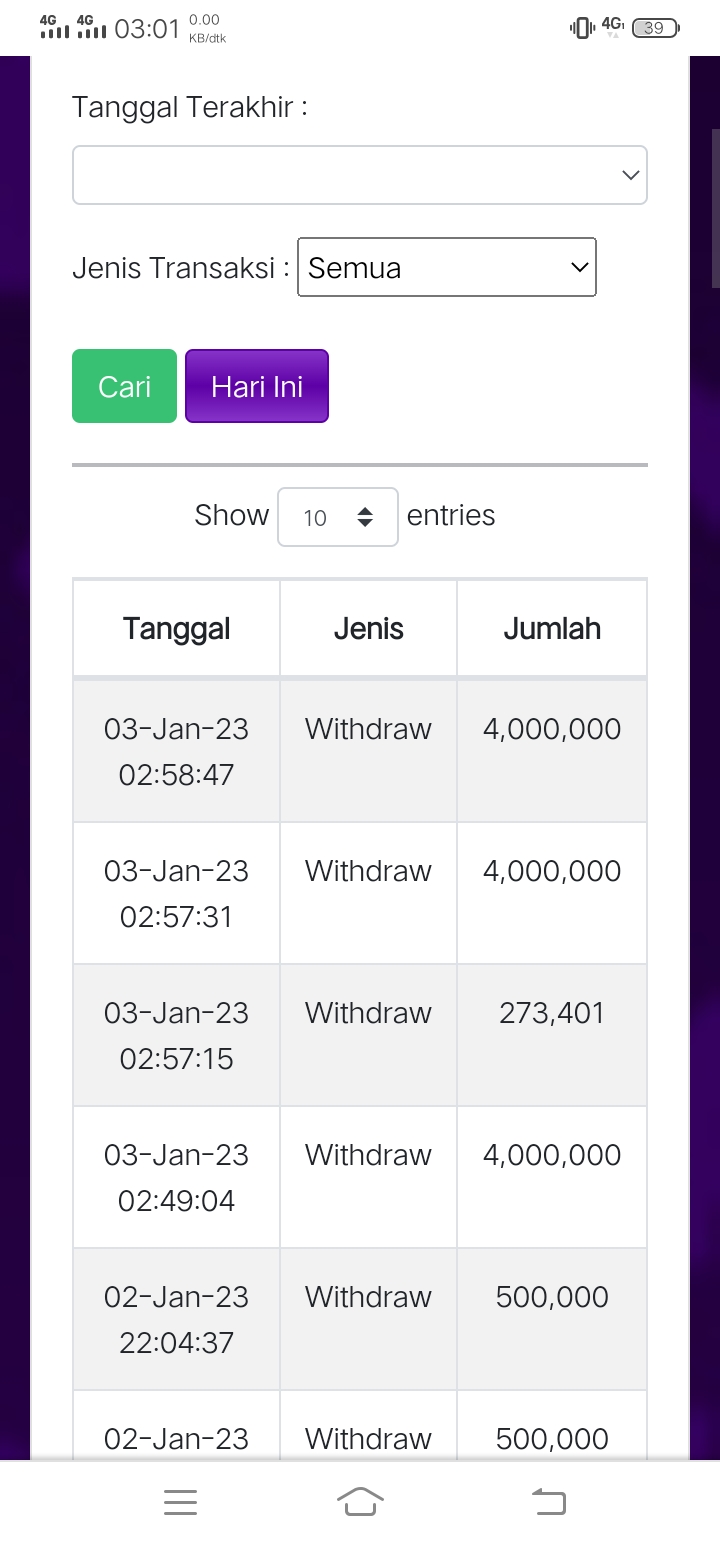Sort table by Jumlah column header
The height and width of the screenshot is (1544, 720).
pos(552,629)
